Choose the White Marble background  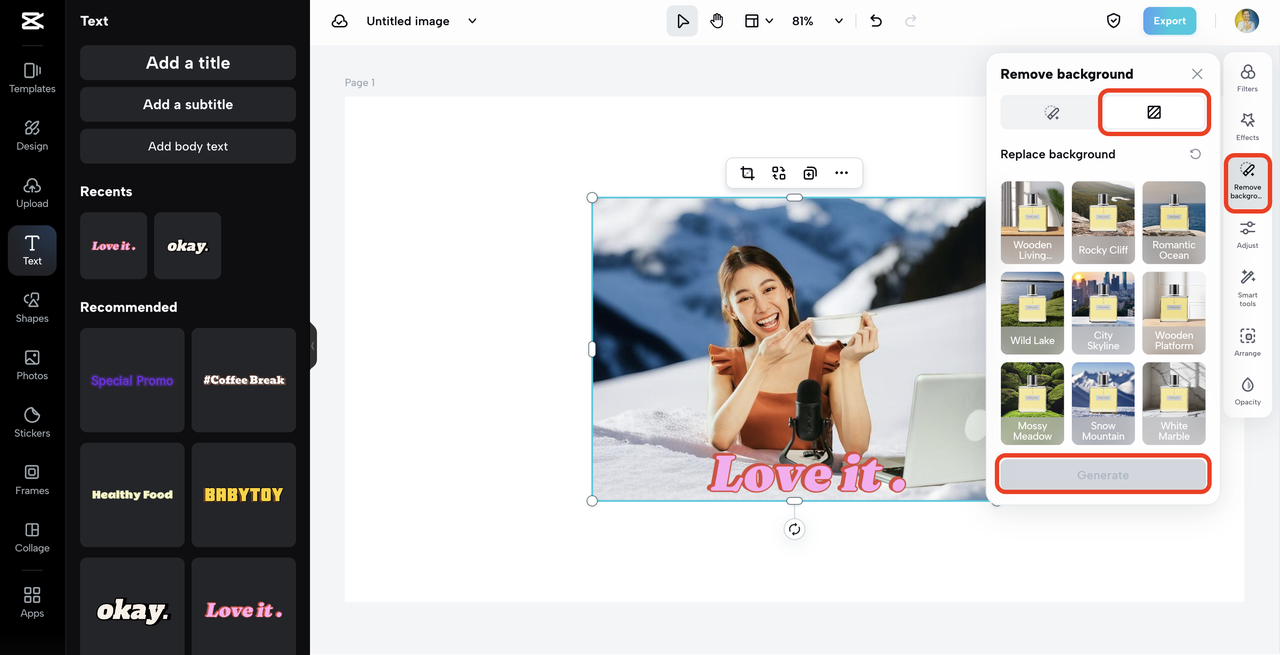tap(1174, 403)
